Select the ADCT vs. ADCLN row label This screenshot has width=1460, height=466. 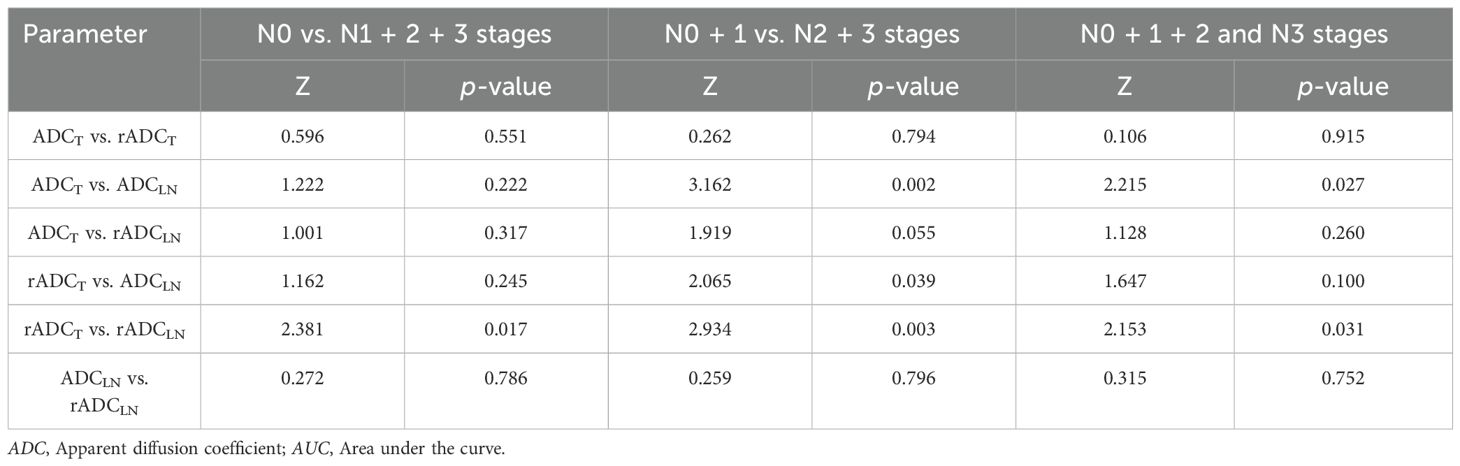101,185
